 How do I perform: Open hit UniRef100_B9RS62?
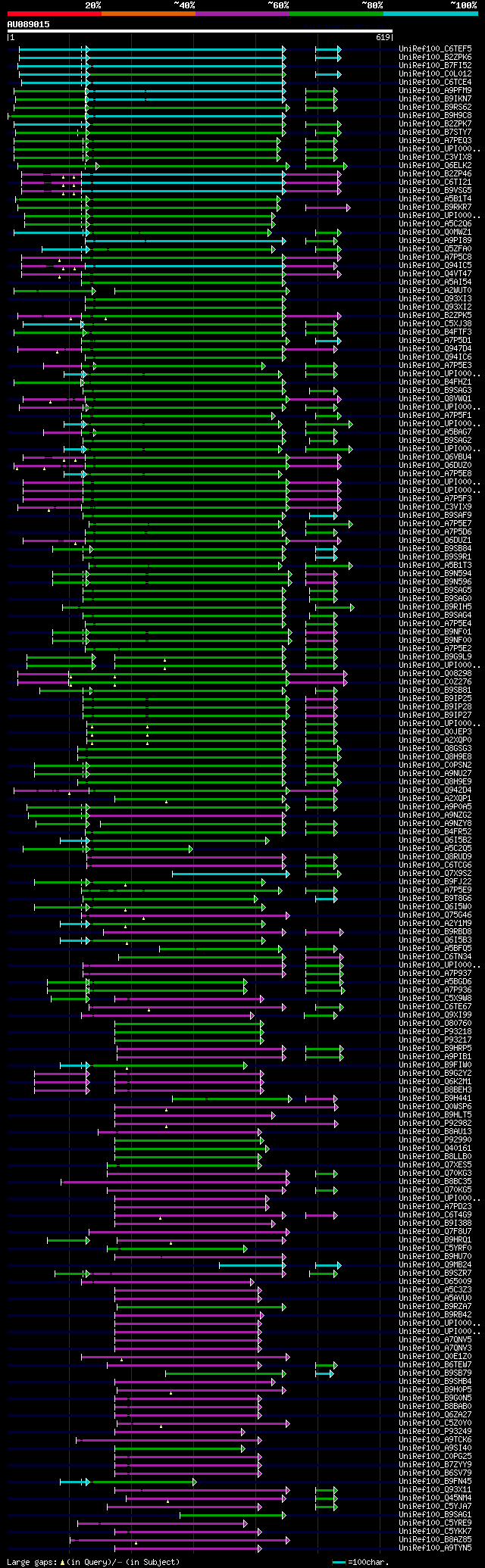tap(435, 107)
